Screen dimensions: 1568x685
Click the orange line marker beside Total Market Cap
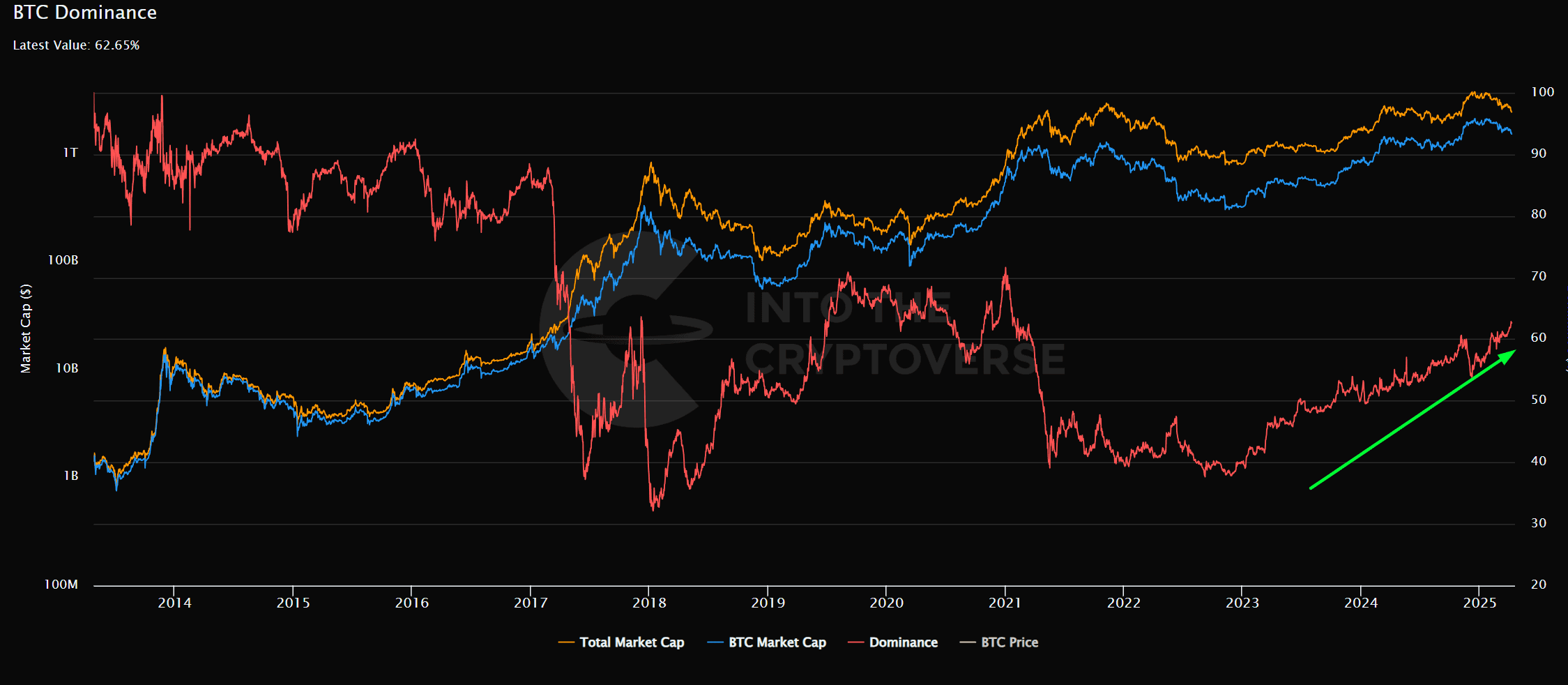(x=566, y=642)
